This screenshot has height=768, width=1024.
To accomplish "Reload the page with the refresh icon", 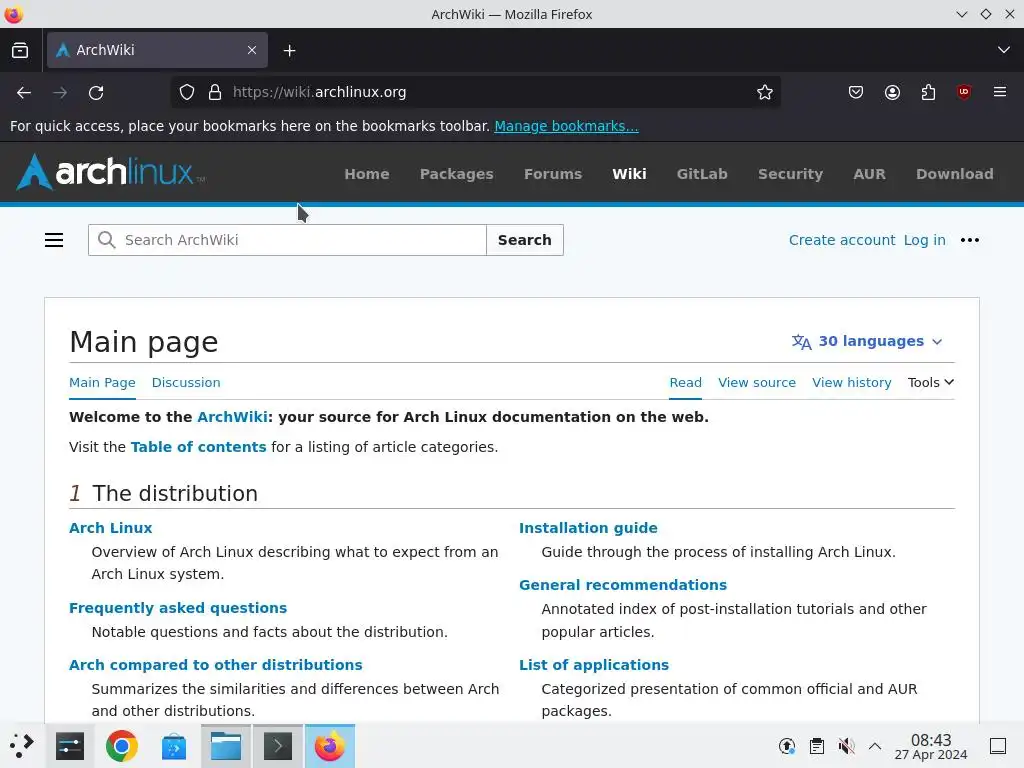I will coord(96,93).
